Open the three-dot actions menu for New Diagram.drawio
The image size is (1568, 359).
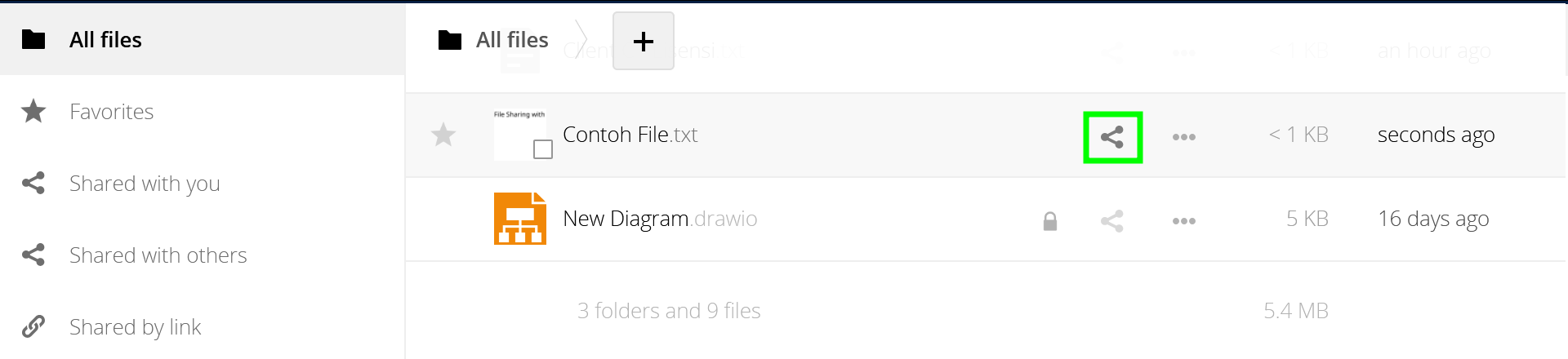(x=1183, y=221)
